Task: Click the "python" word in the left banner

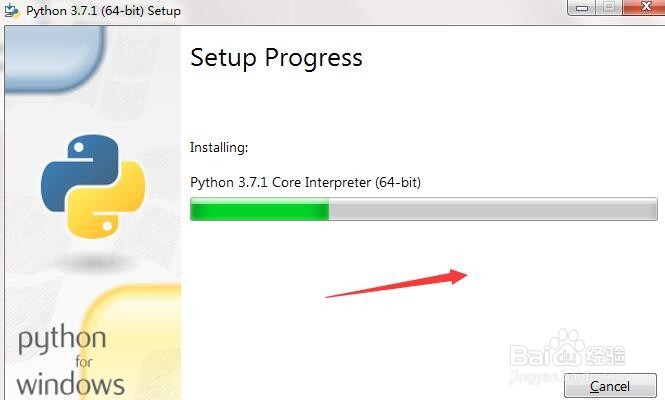Action: click(x=61, y=341)
